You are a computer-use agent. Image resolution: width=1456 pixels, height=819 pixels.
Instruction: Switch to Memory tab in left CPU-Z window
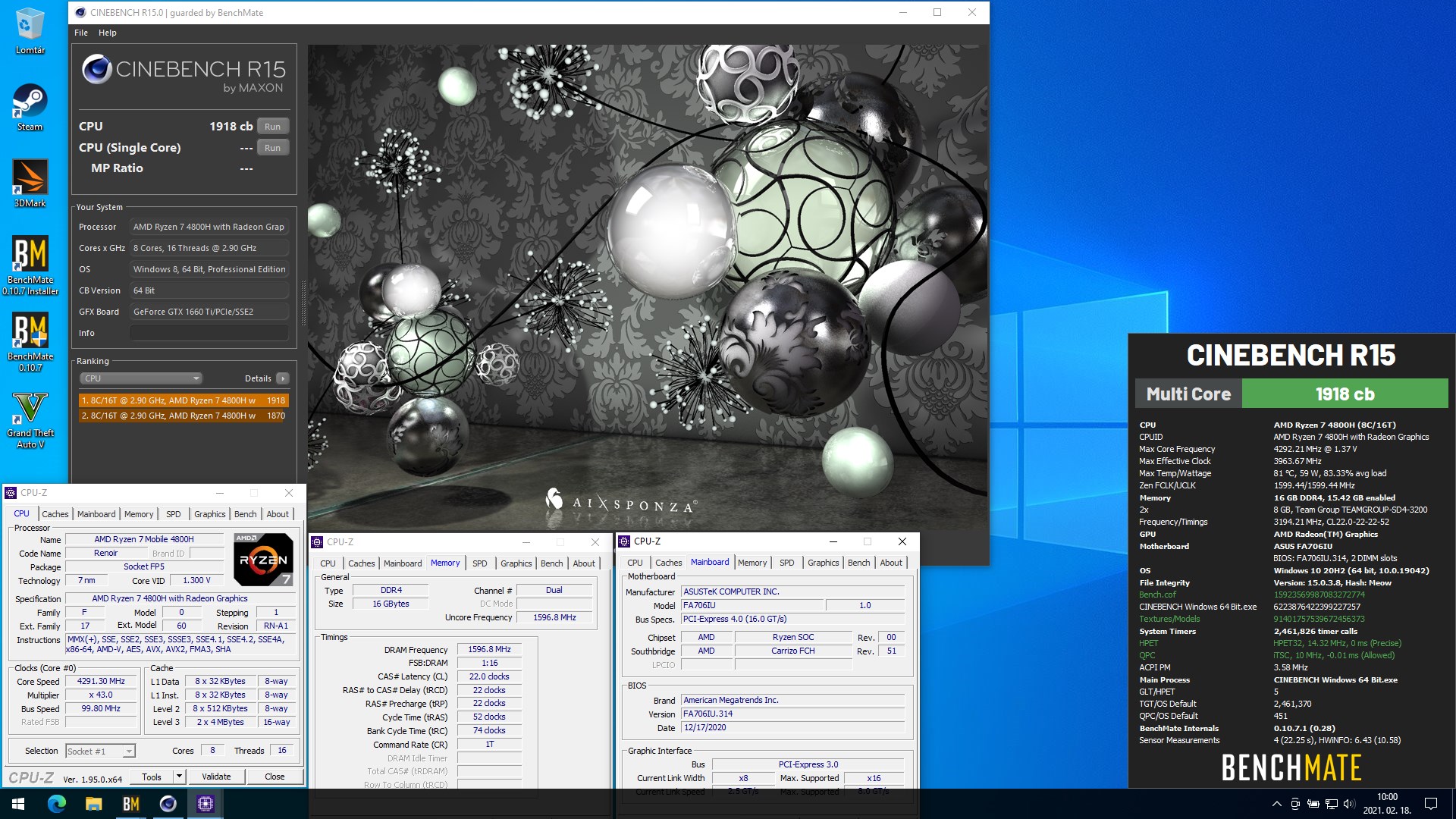pyautogui.click(x=139, y=514)
